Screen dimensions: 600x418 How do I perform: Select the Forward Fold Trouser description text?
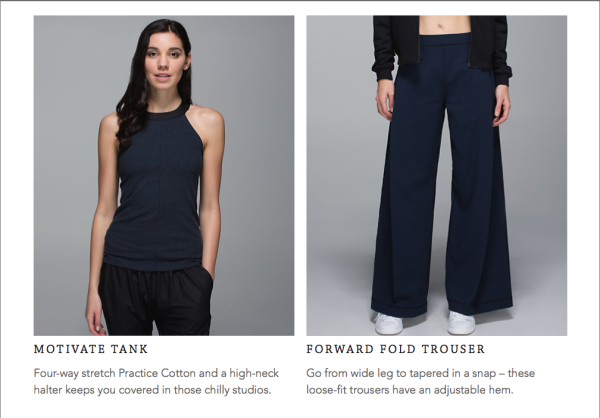coord(421,381)
